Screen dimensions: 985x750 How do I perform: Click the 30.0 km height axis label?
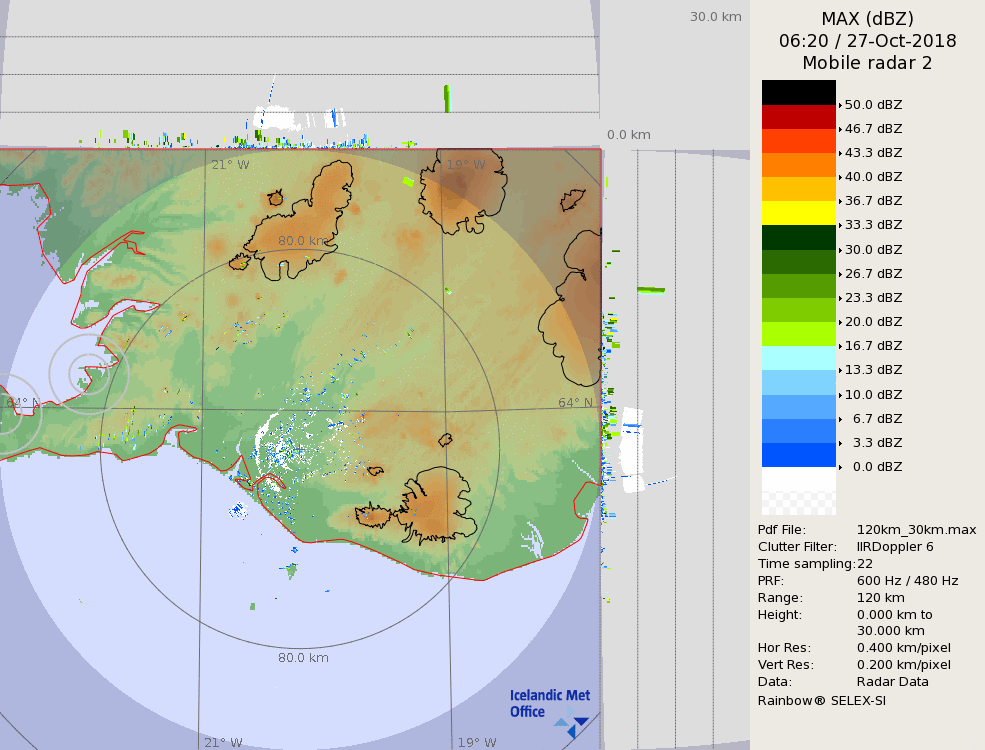pos(715,17)
